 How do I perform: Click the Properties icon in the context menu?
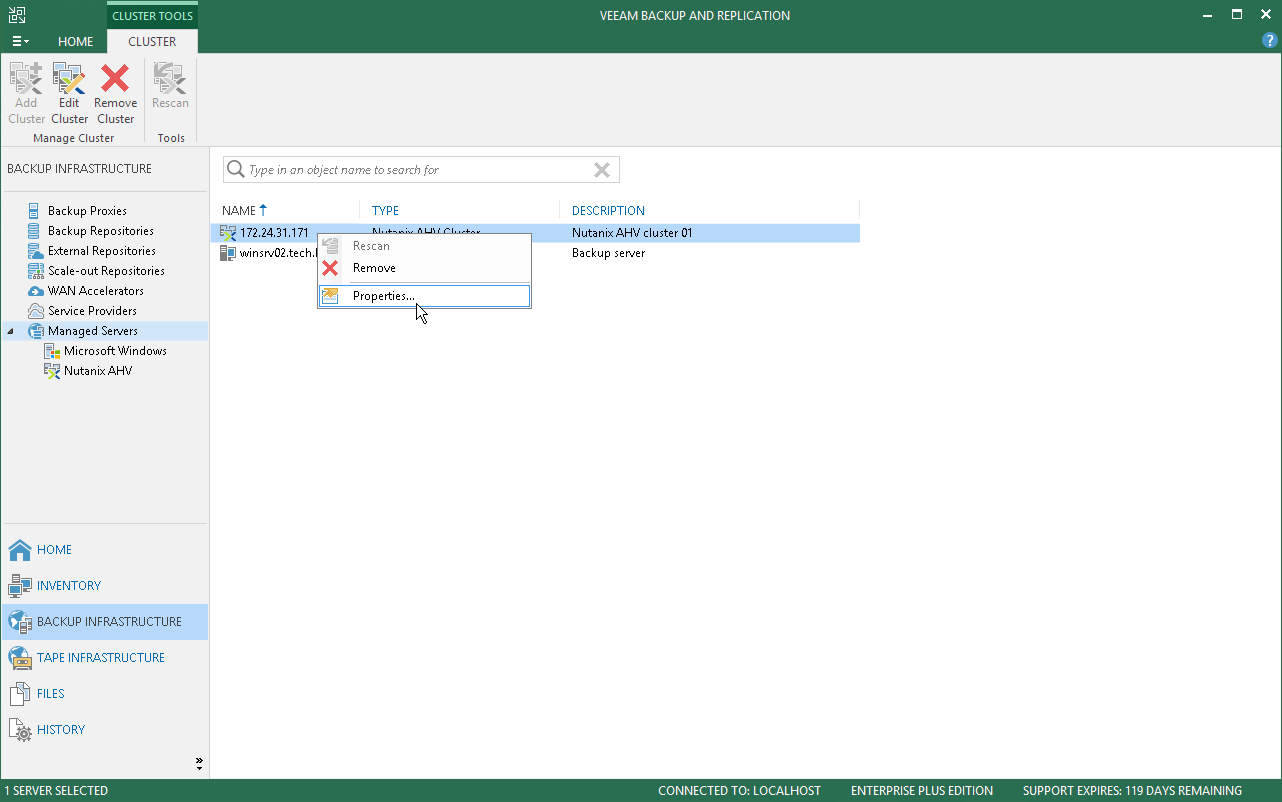click(x=330, y=296)
